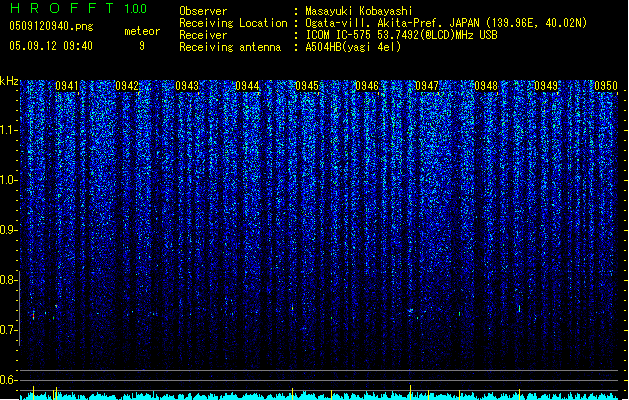Click the 0945 time marker
The image size is (629, 400).
point(307,86)
